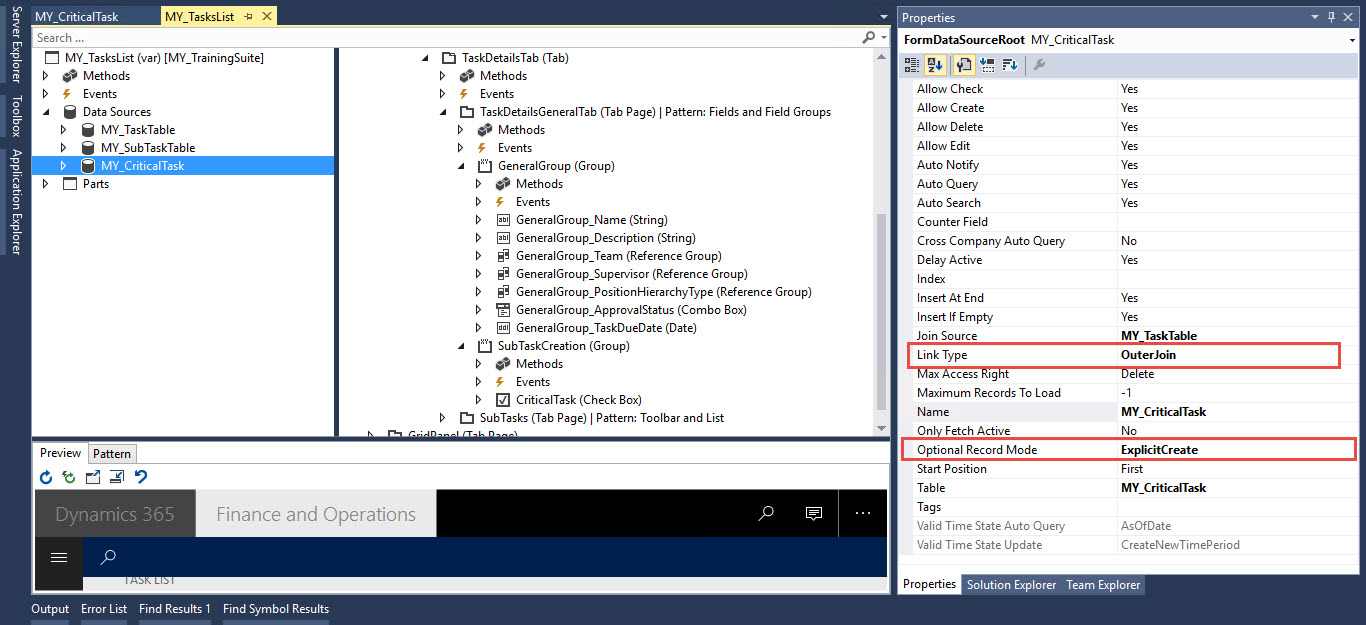Open preview in a new window

[92, 477]
